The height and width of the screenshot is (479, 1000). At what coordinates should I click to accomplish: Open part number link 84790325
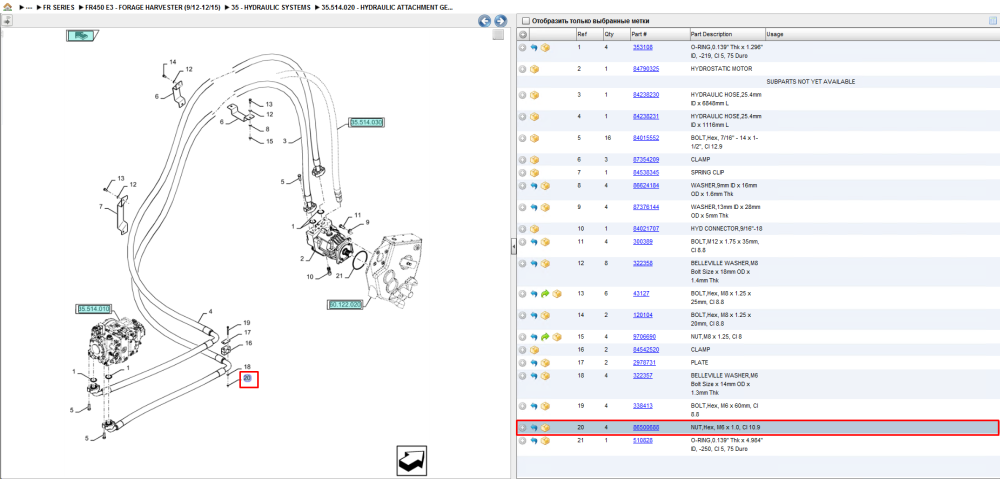click(x=645, y=68)
